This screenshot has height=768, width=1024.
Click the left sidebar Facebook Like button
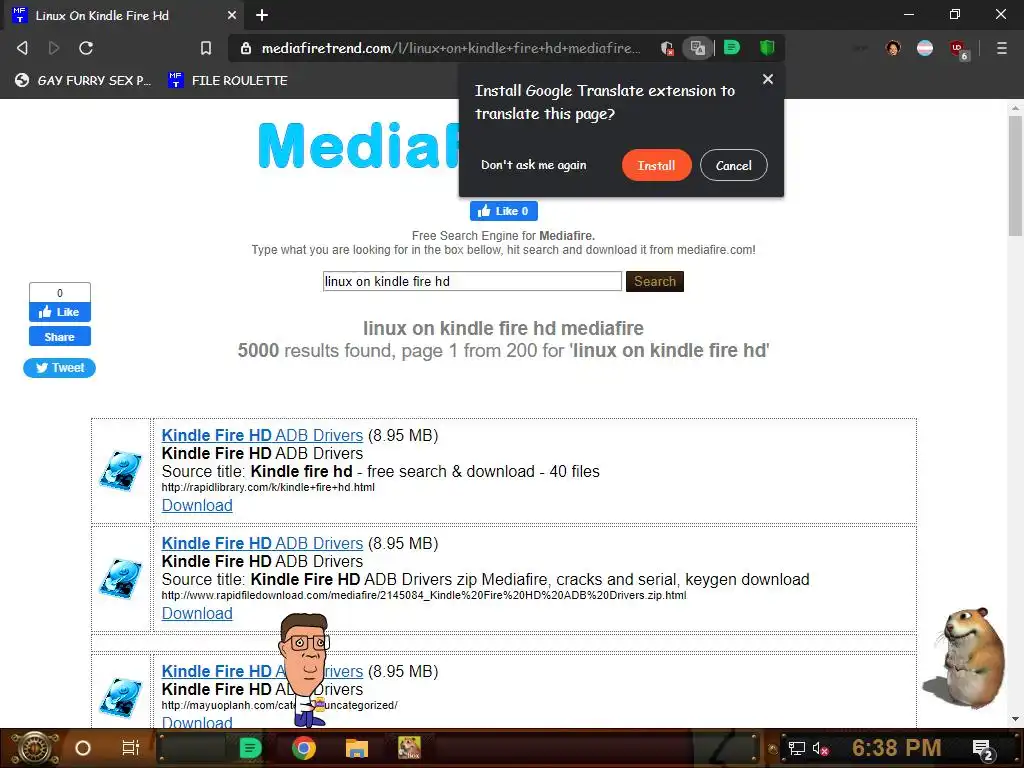pyautogui.click(x=59, y=312)
